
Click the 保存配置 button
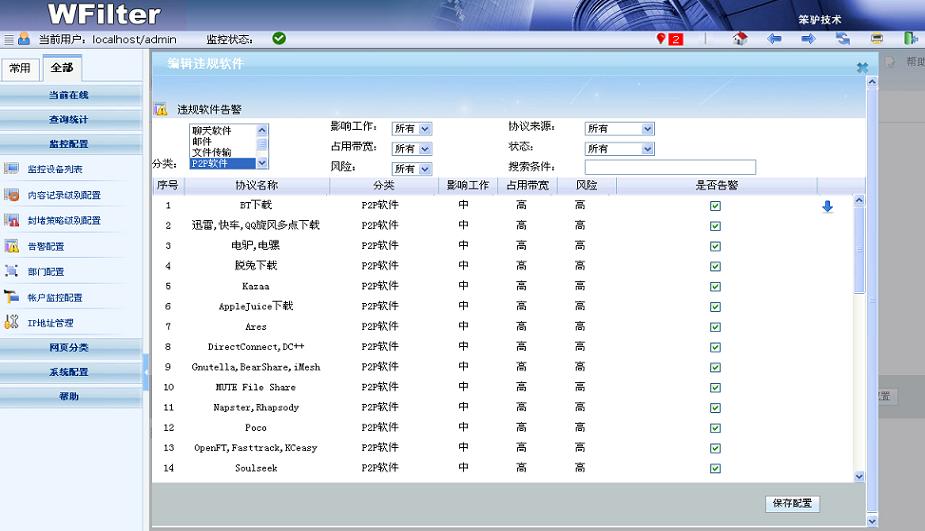coord(792,504)
